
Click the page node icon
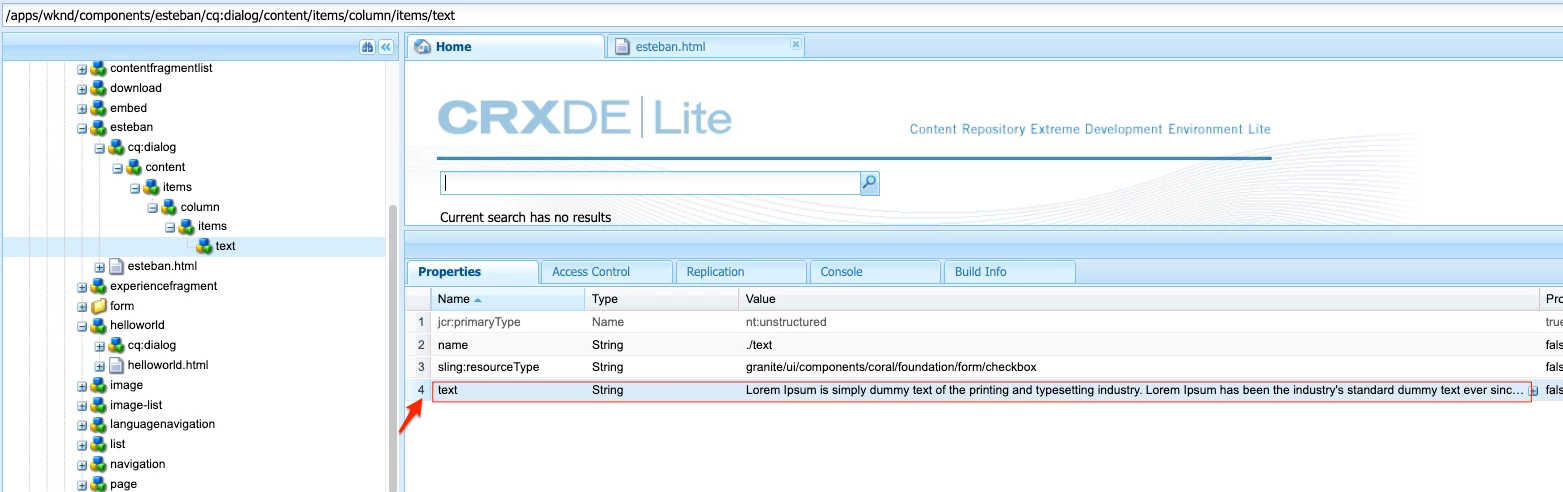pos(98,484)
